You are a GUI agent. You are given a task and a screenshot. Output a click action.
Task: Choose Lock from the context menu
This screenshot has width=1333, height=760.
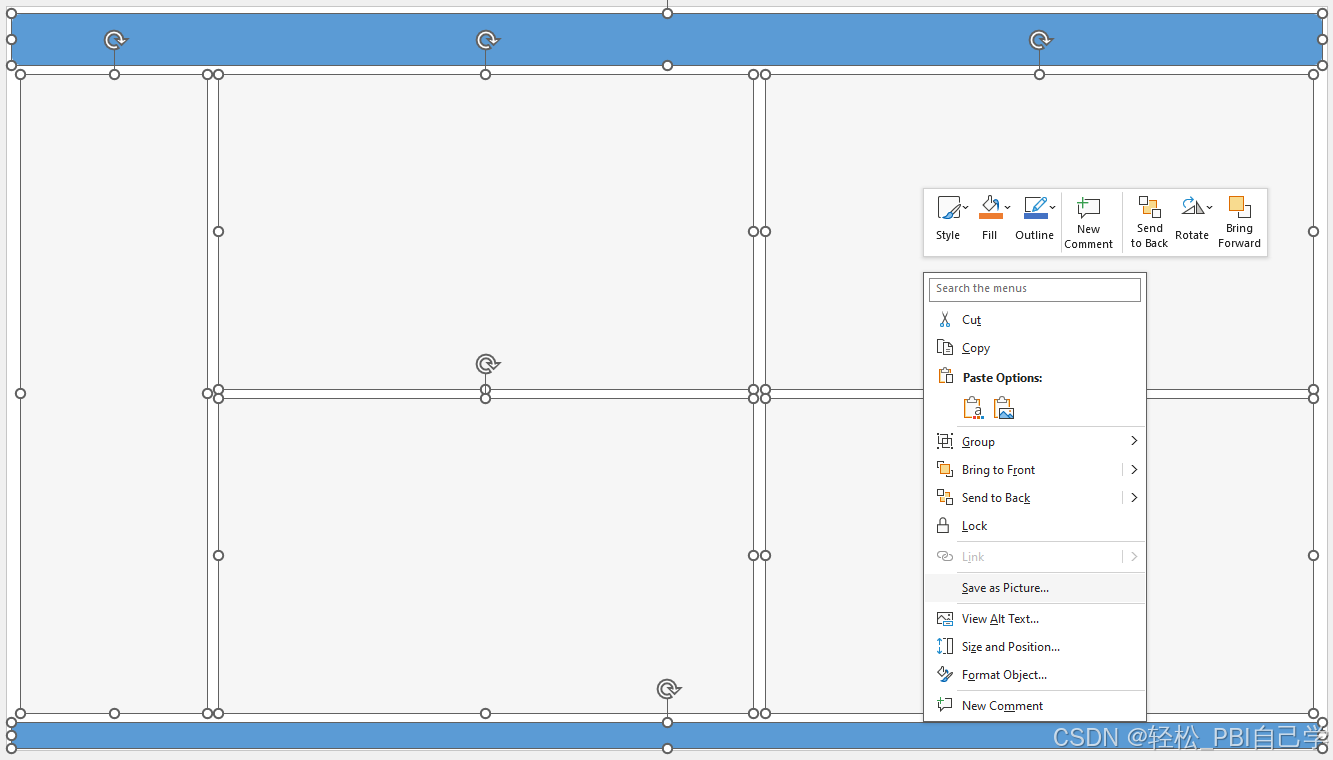(1034, 526)
